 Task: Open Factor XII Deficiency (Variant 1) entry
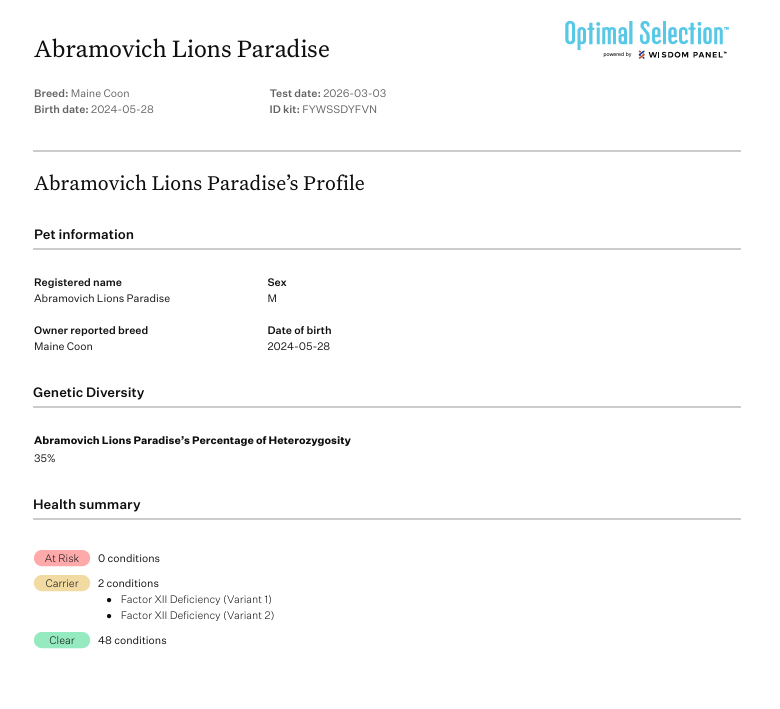(x=196, y=600)
